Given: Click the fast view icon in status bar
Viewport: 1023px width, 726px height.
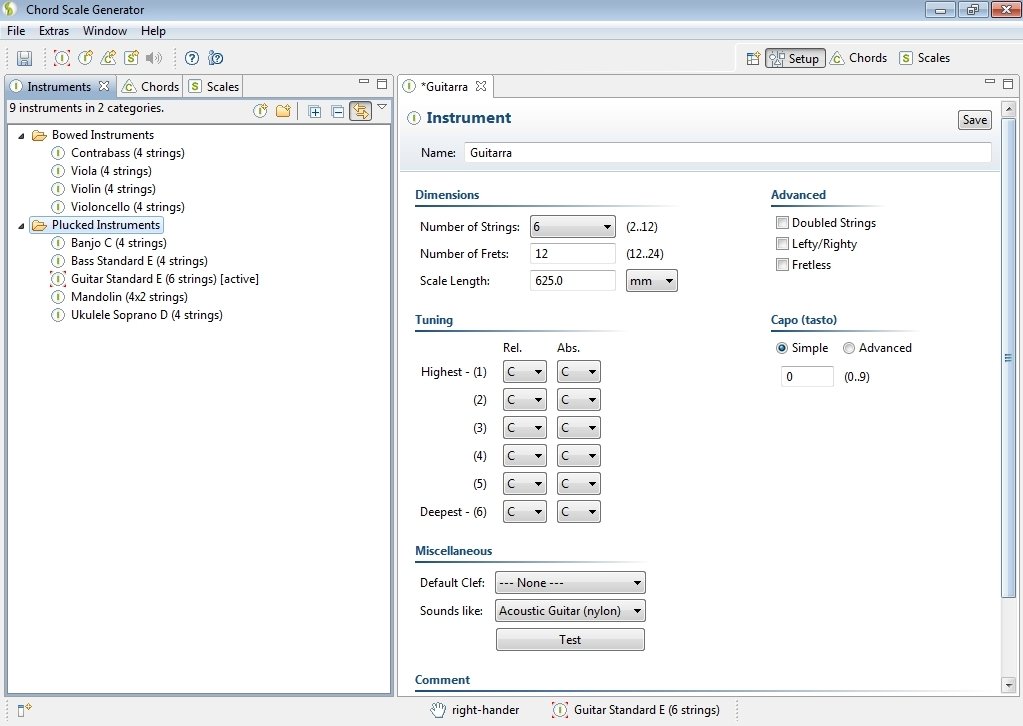Looking at the screenshot, I should (24, 710).
